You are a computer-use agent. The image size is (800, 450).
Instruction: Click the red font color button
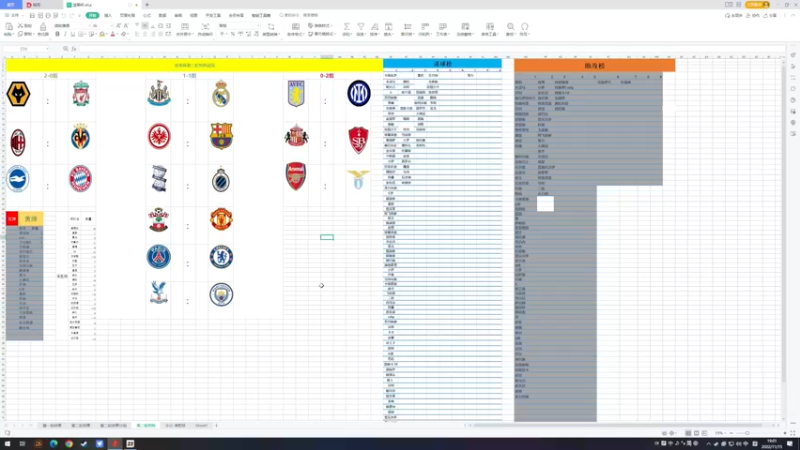click(x=113, y=34)
